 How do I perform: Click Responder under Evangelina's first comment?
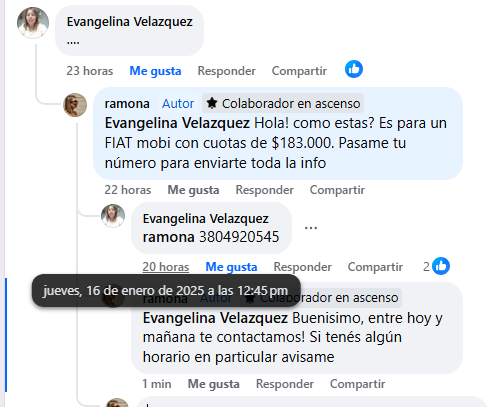coord(227,71)
